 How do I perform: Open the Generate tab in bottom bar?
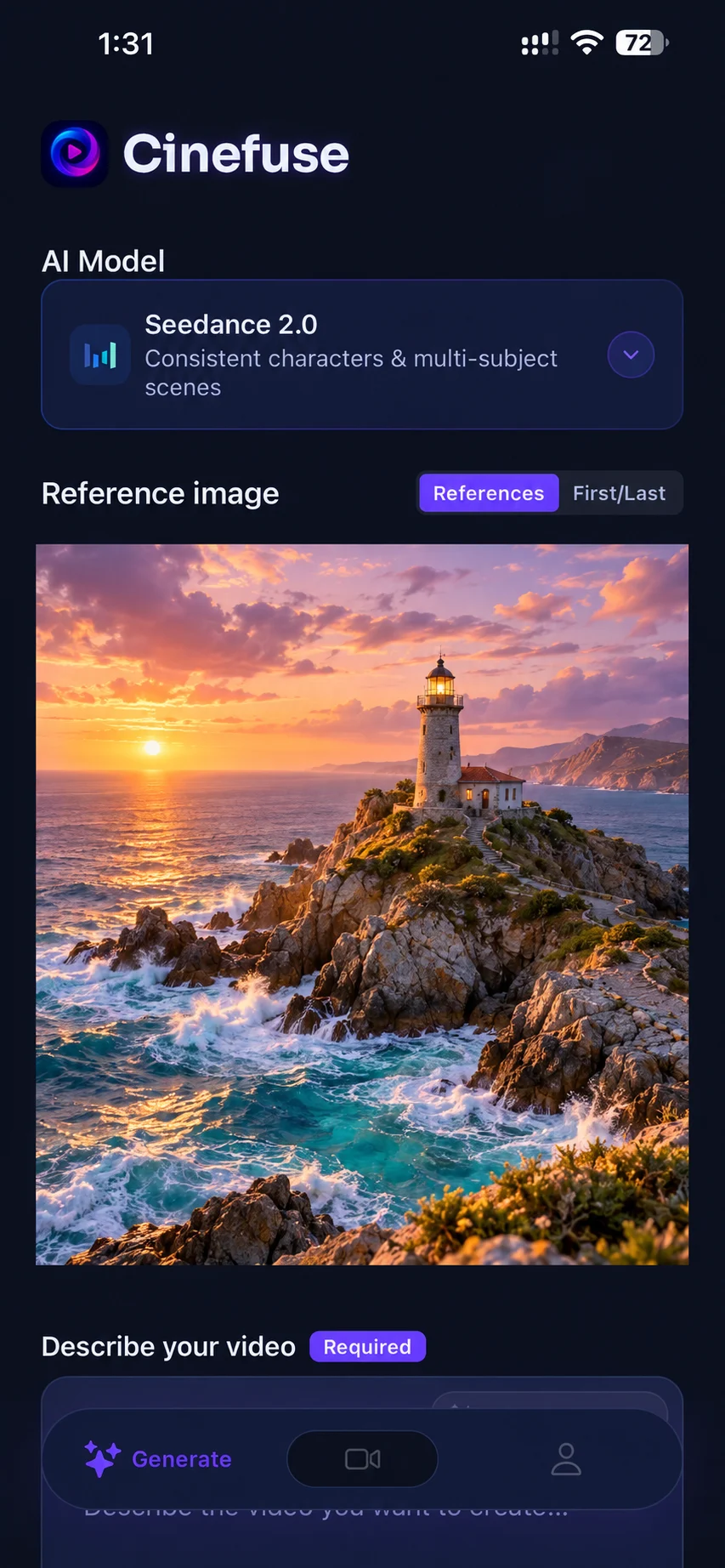[x=158, y=1459]
